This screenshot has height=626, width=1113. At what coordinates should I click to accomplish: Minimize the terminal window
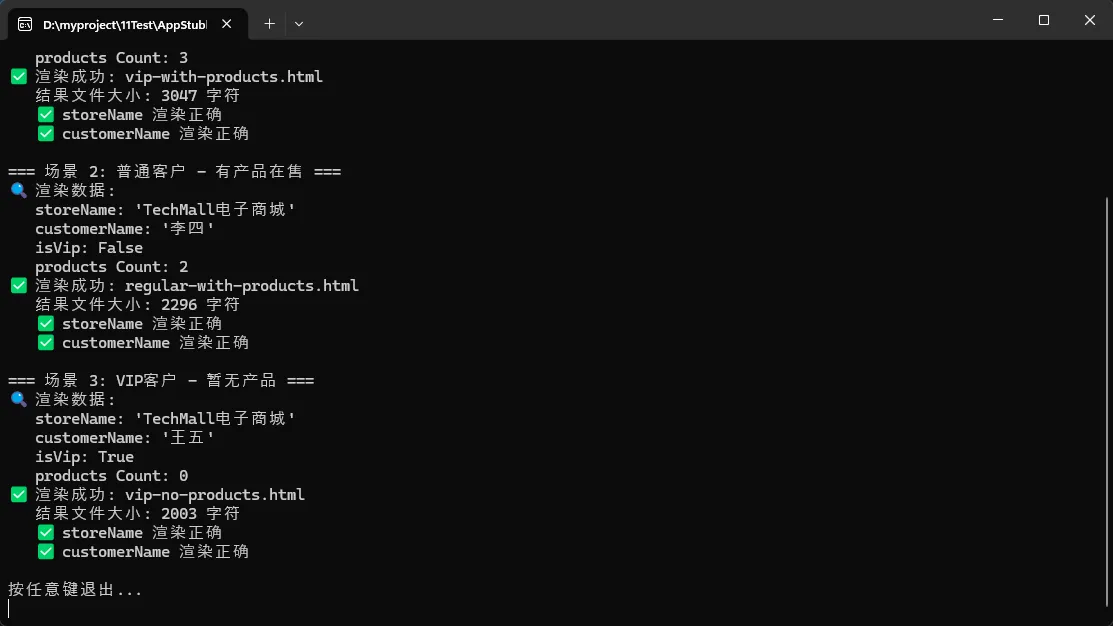pyautogui.click(x=998, y=20)
